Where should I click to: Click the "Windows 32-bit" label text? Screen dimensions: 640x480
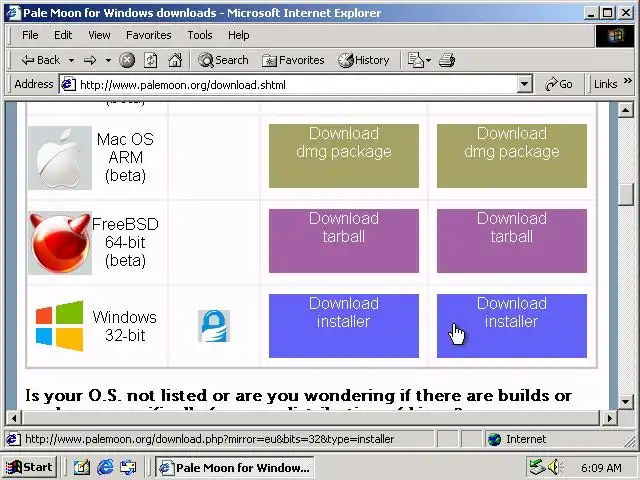(125, 326)
